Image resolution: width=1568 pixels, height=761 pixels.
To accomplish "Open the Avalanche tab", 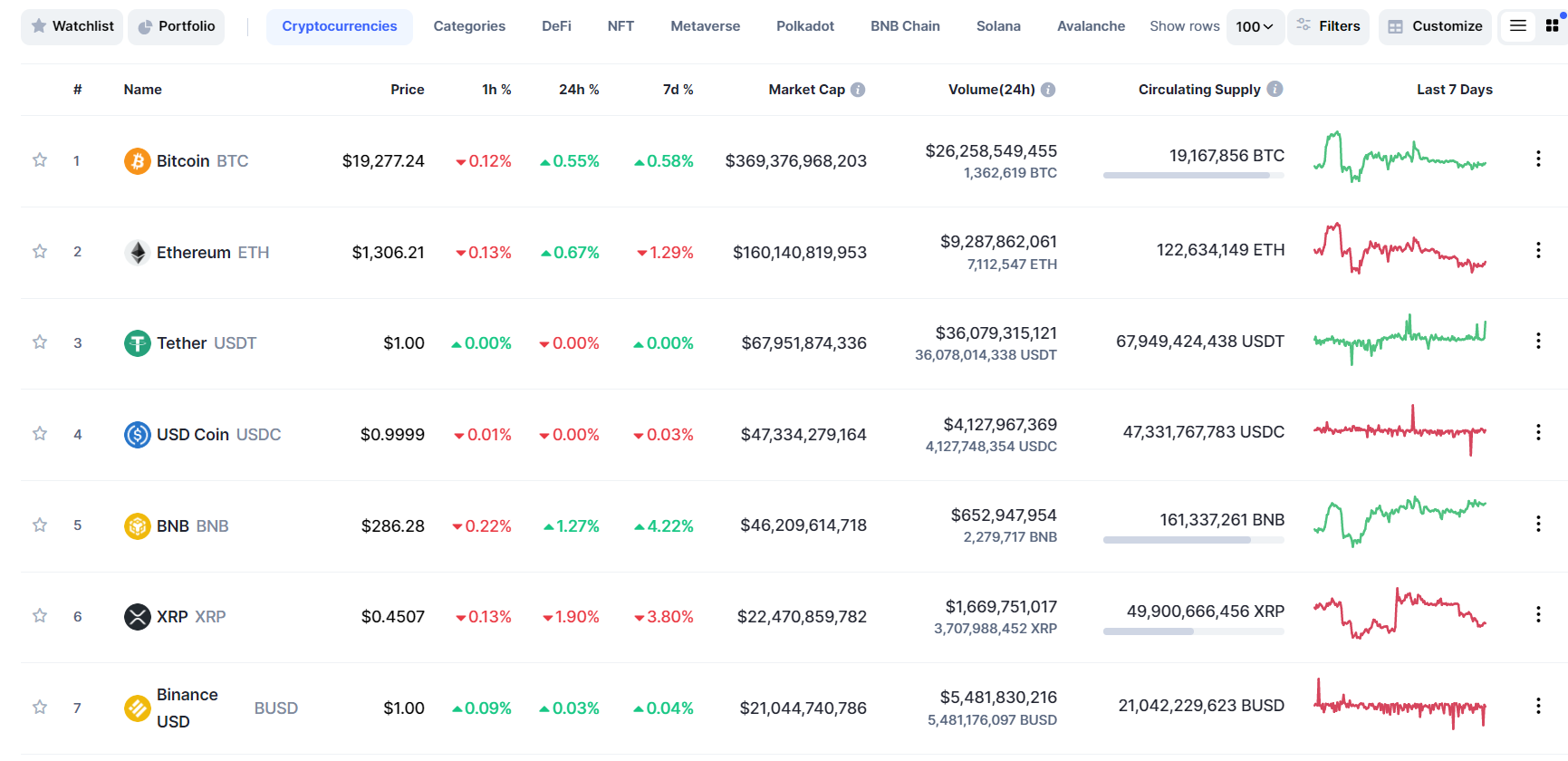I will [1091, 26].
